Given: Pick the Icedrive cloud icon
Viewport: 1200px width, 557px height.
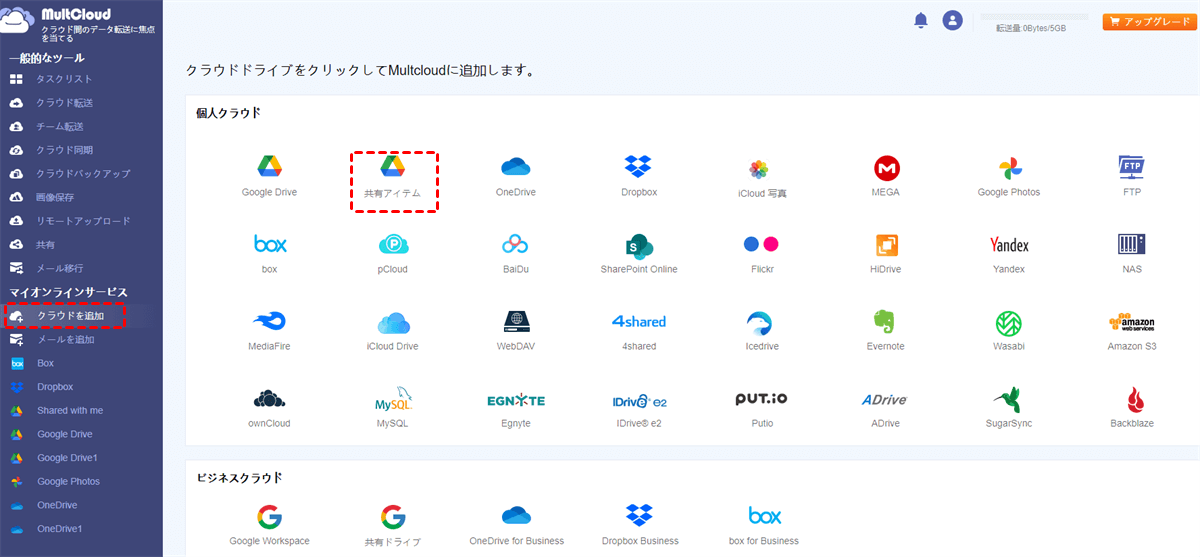Looking at the screenshot, I should click(761, 321).
